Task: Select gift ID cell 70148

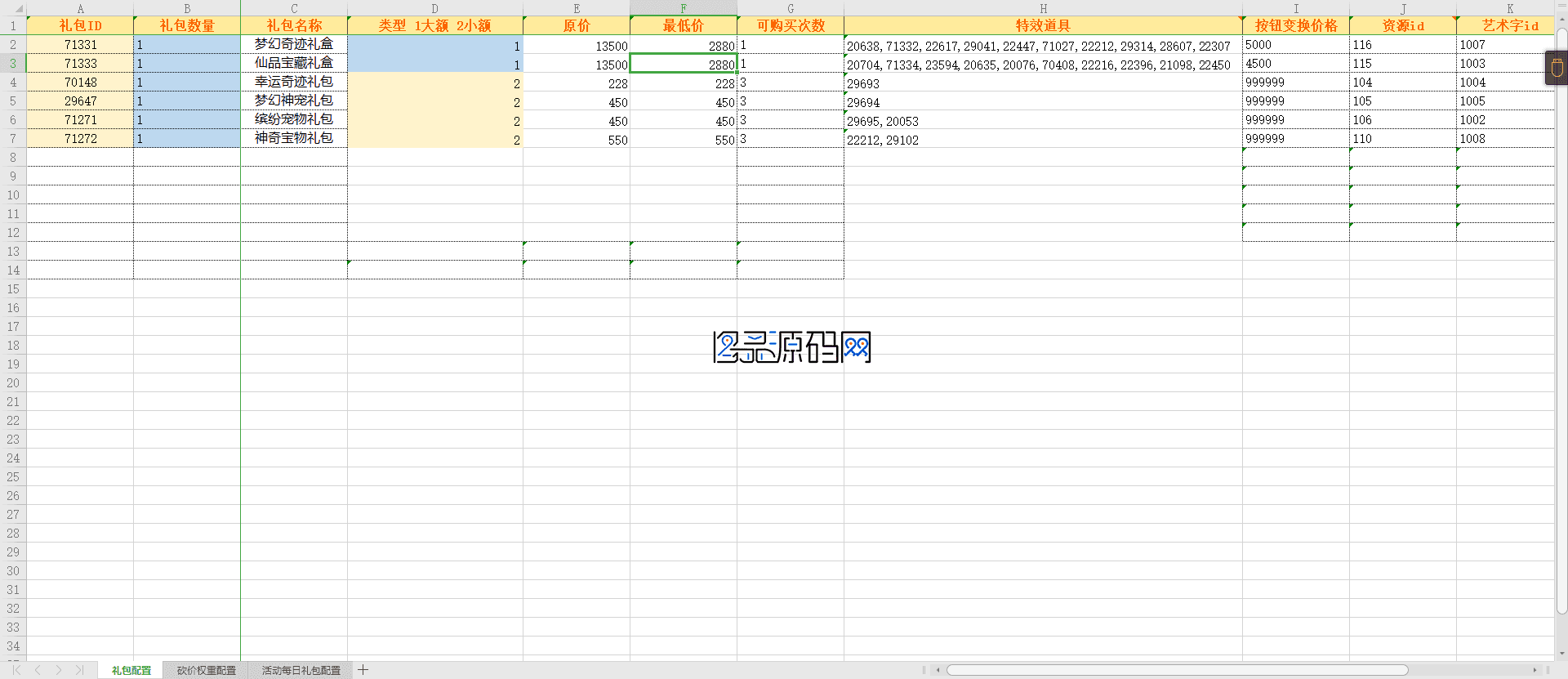Action: coord(80,82)
